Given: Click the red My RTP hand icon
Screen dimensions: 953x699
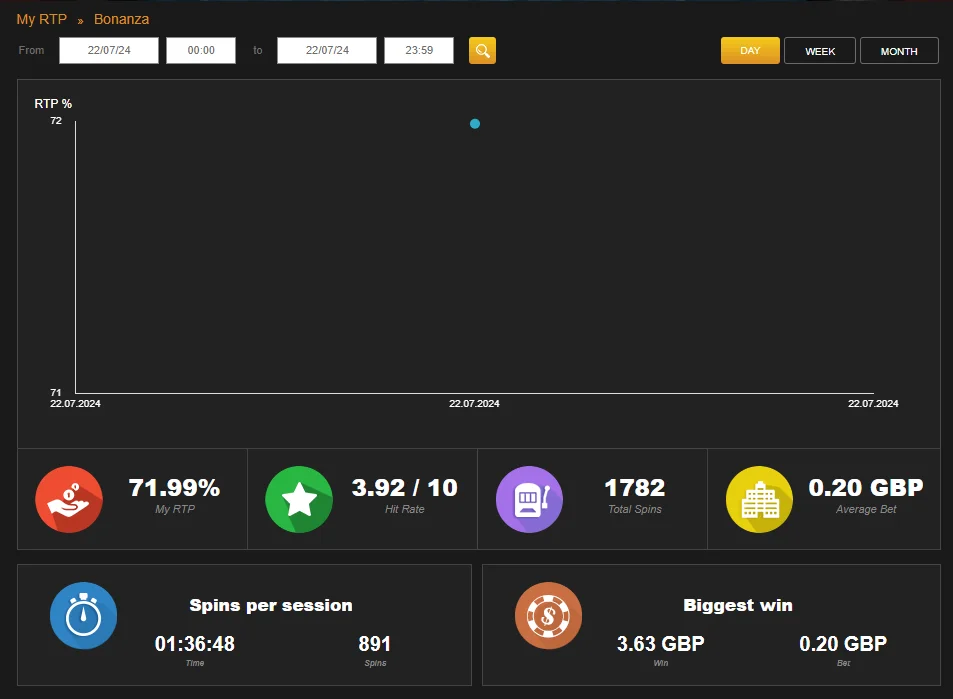Looking at the screenshot, I should pyautogui.click(x=69, y=500).
